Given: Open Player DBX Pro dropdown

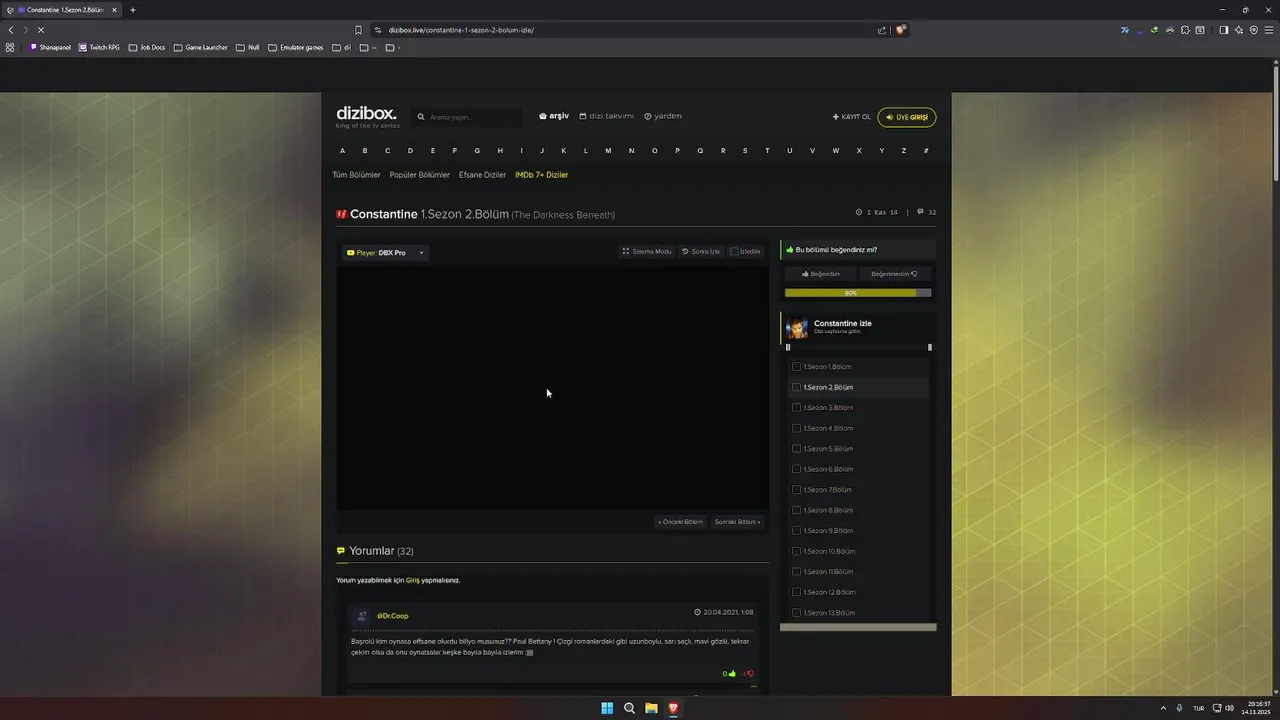Looking at the screenshot, I should tap(385, 253).
